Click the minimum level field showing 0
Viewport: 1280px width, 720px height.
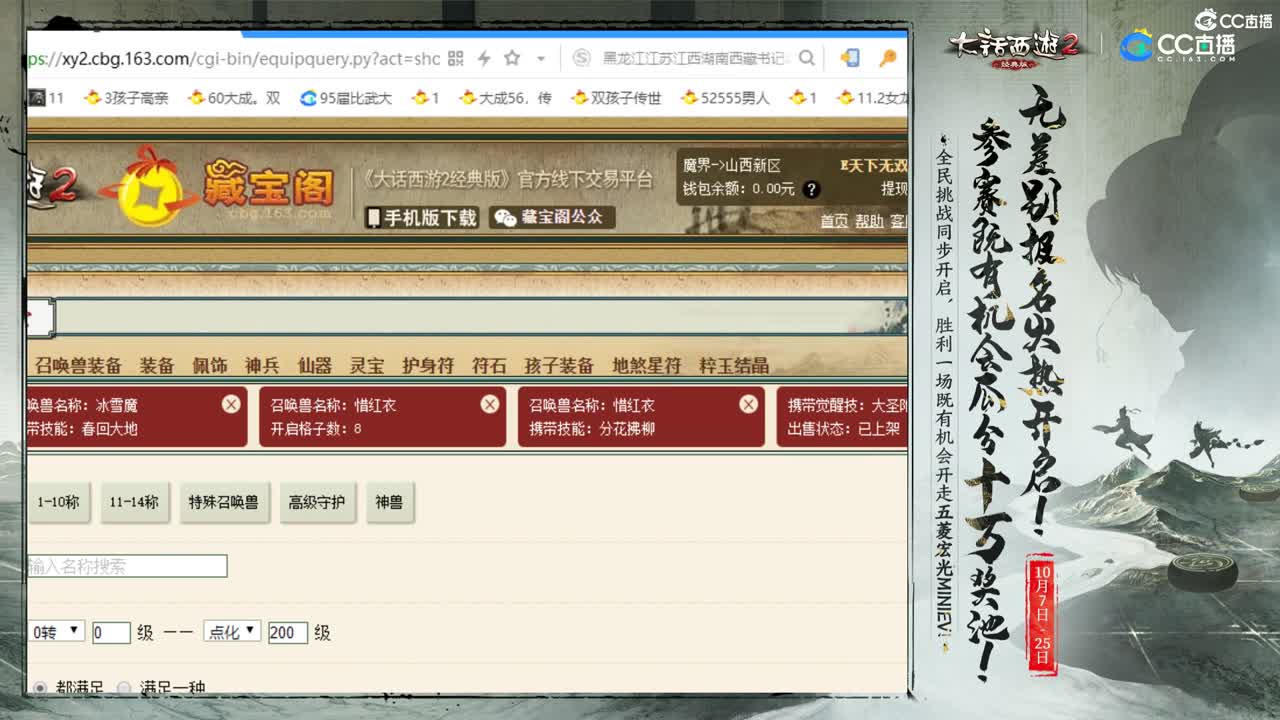pos(111,632)
